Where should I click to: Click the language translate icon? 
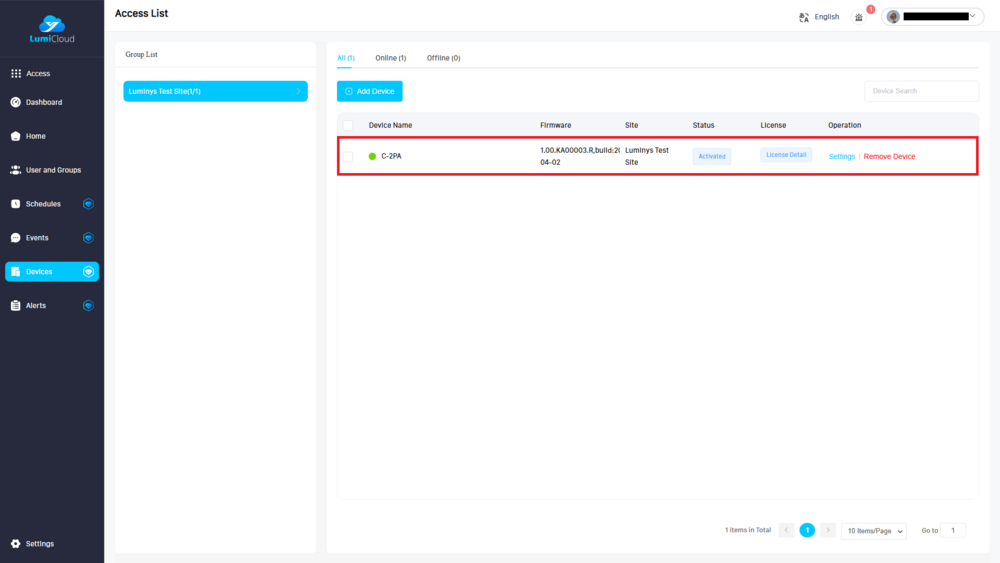click(804, 17)
